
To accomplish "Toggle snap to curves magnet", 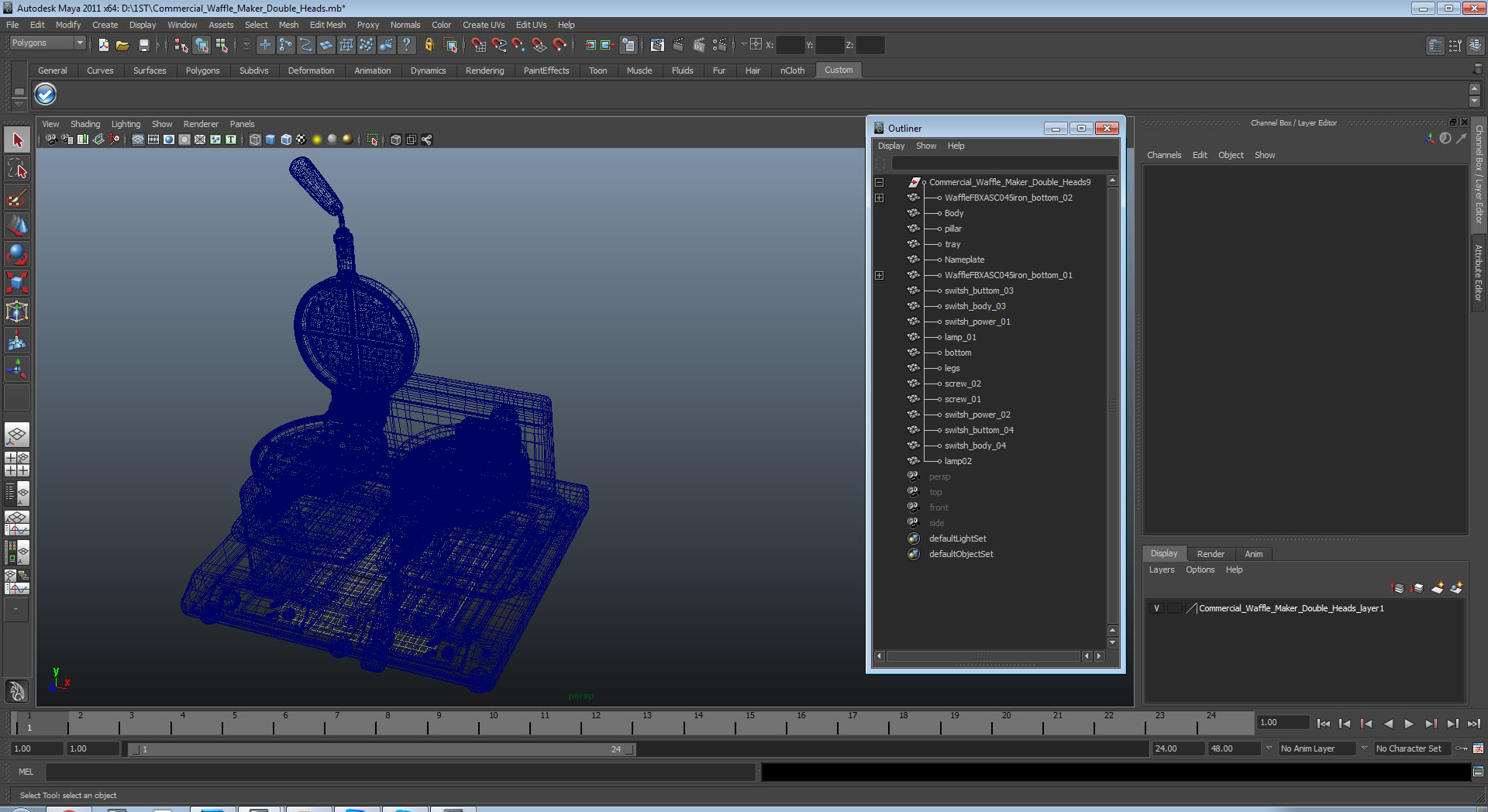I will point(499,45).
